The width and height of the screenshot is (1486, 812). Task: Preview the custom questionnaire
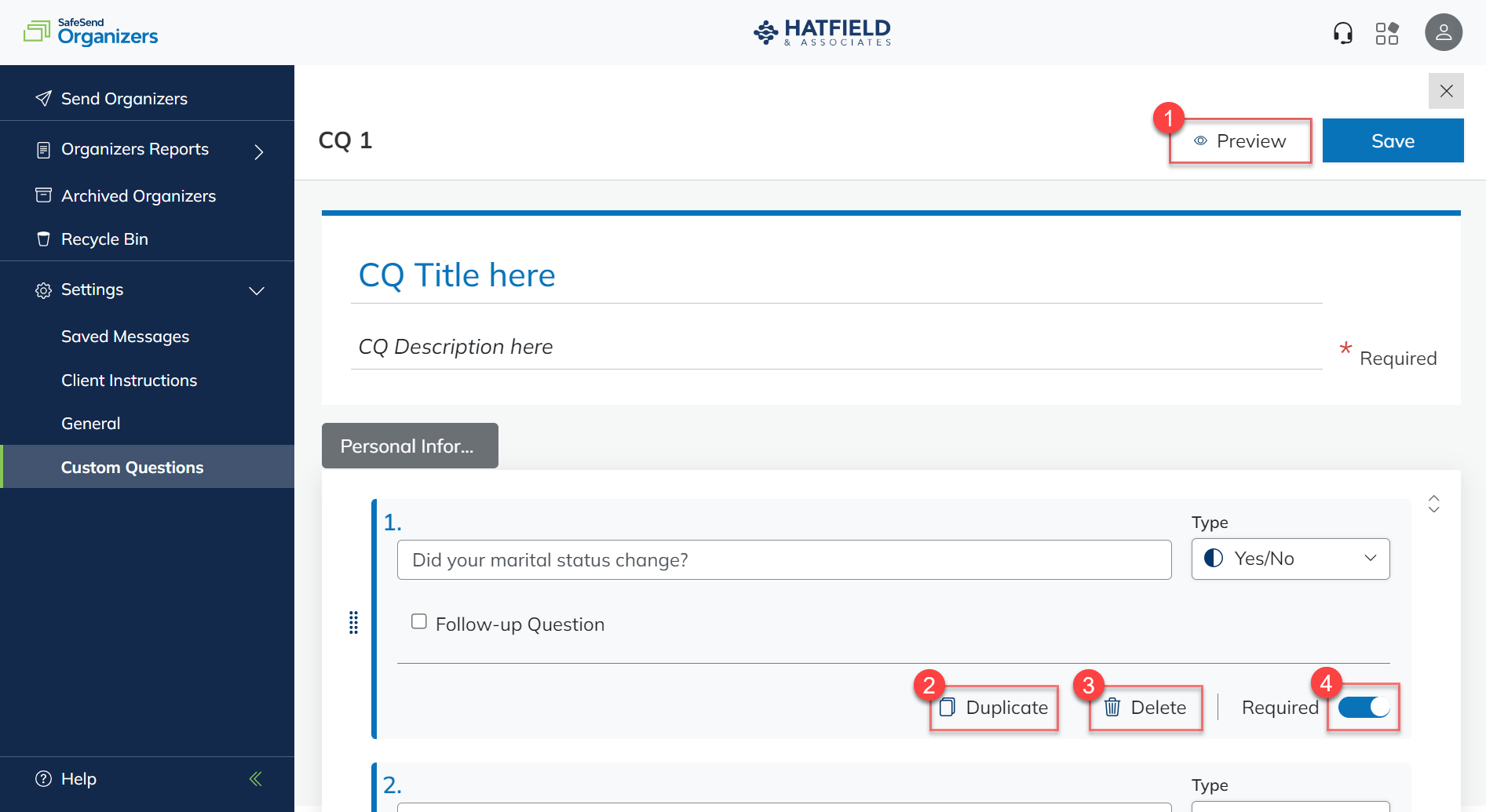(1240, 141)
